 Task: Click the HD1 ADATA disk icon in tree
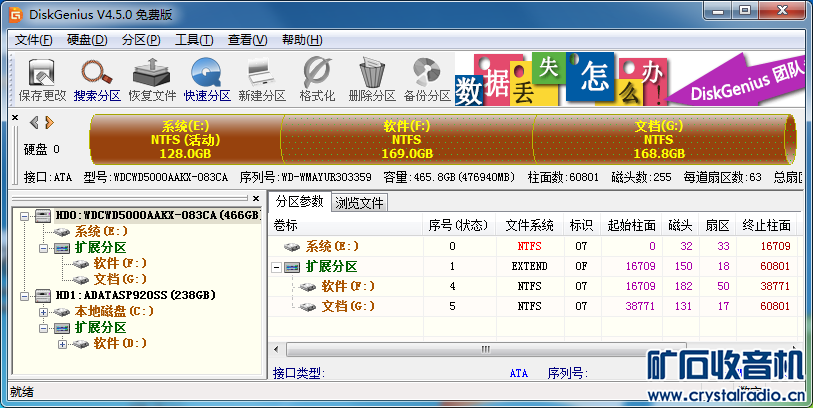click(43, 296)
